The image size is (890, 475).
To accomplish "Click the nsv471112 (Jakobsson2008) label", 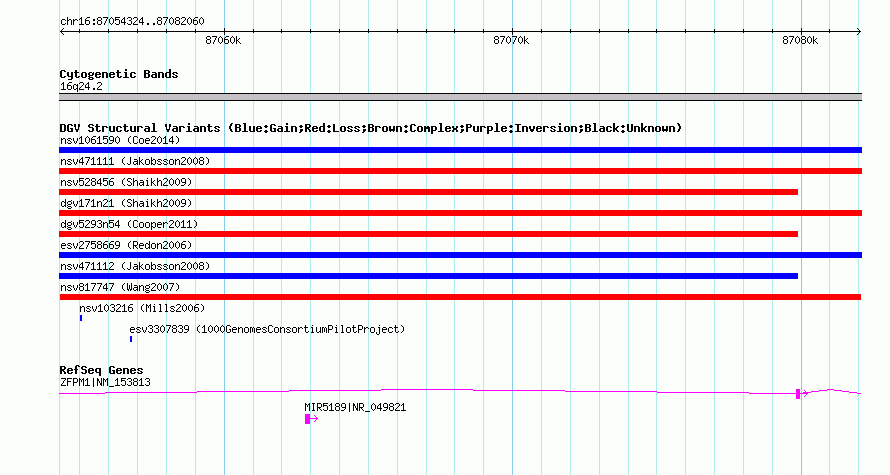I will [135, 266].
